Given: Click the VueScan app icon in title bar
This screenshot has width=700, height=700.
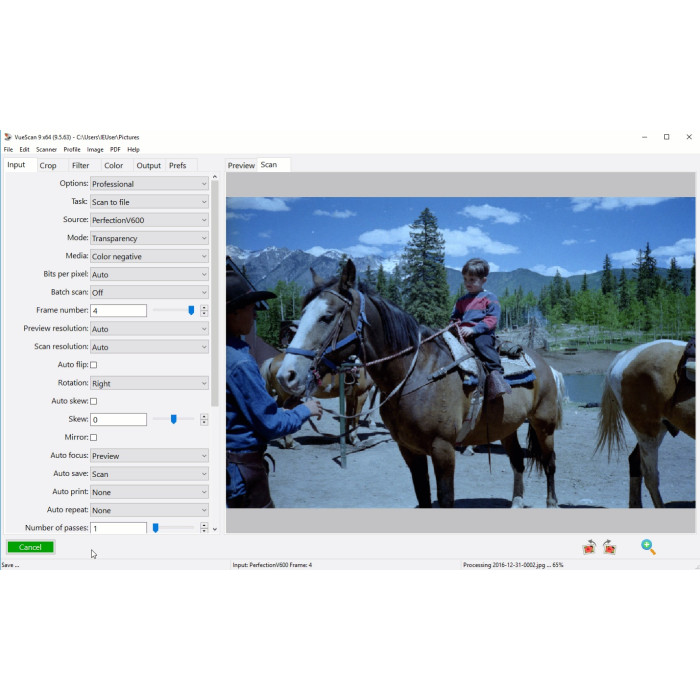Looking at the screenshot, I should pyautogui.click(x=8, y=137).
